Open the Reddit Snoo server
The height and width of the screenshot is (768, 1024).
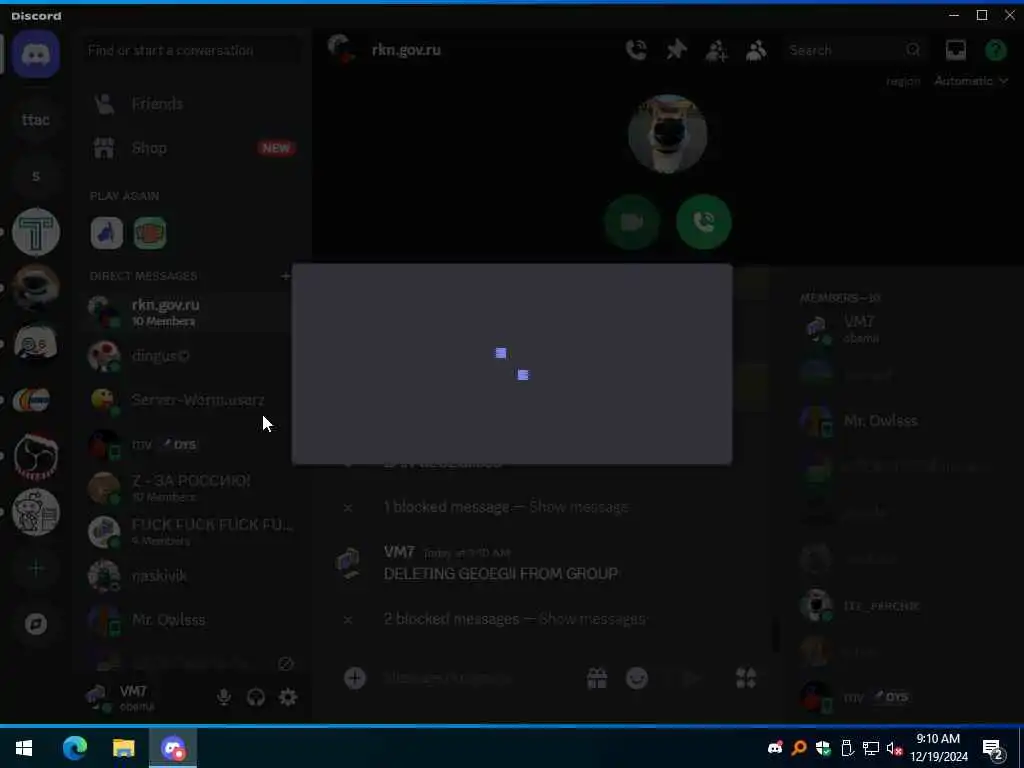point(36,512)
